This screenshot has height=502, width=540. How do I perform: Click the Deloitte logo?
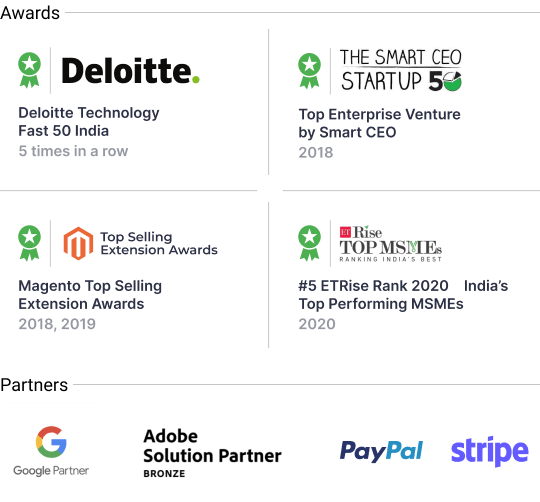pyautogui.click(x=131, y=71)
